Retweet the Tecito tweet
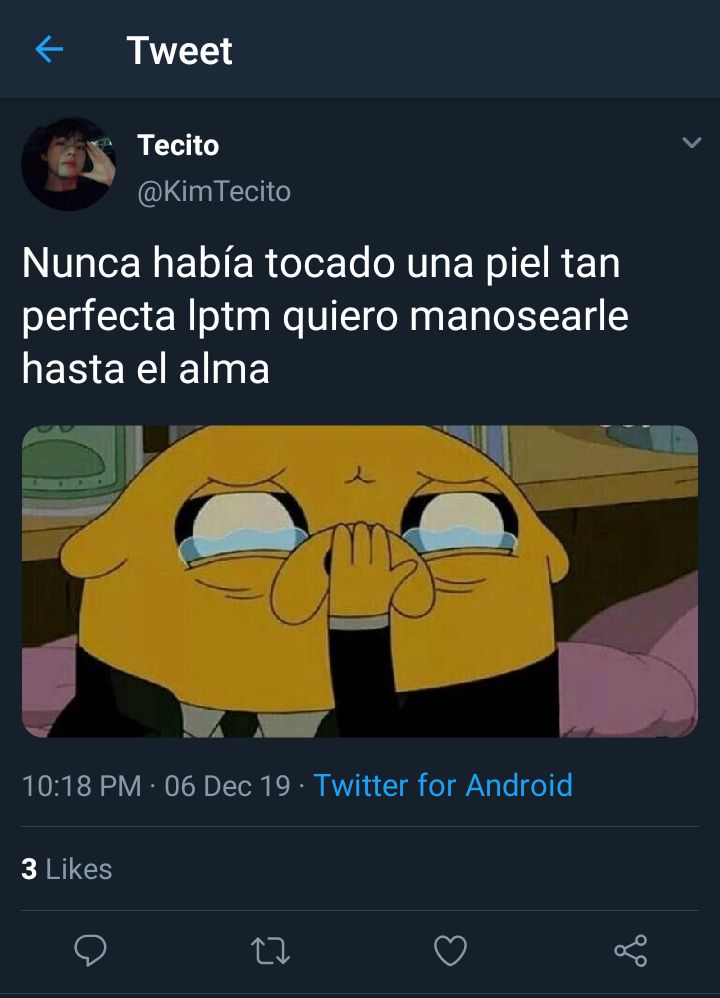 (x=270, y=951)
